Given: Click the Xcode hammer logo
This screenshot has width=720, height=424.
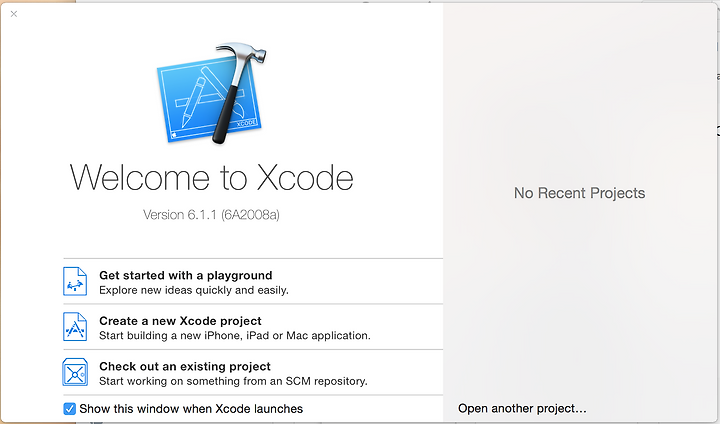Looking at the screenshot, I should (x=212, y=93).
